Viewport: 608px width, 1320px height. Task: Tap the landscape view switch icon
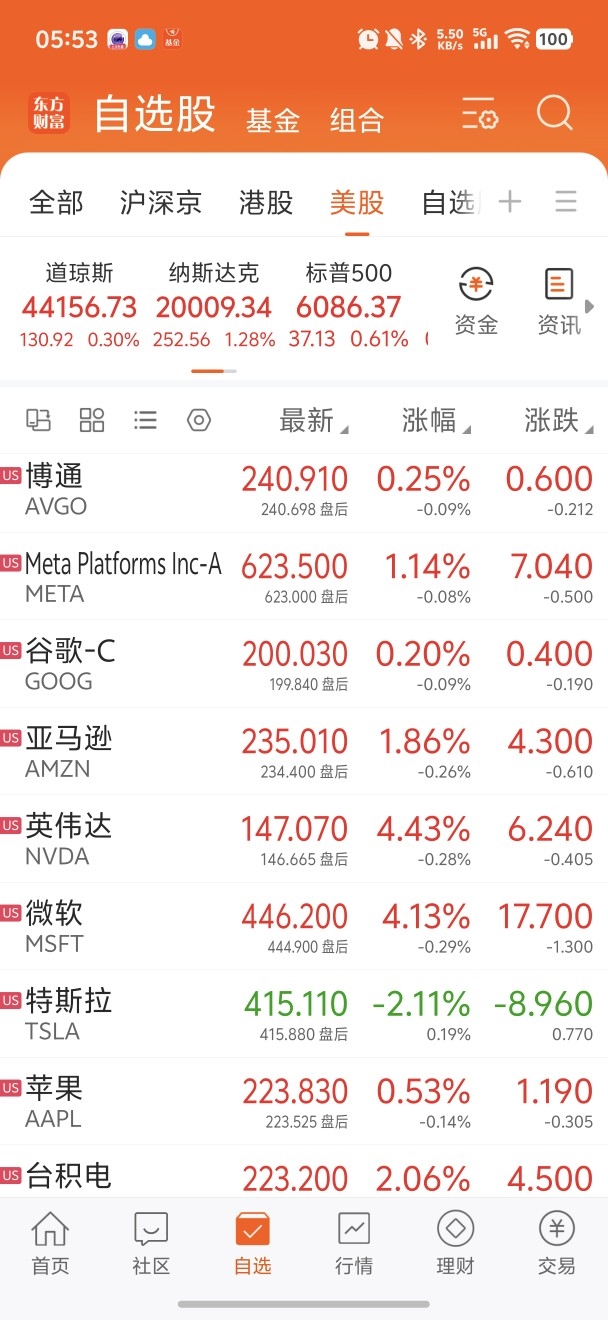tap(39, 420)
